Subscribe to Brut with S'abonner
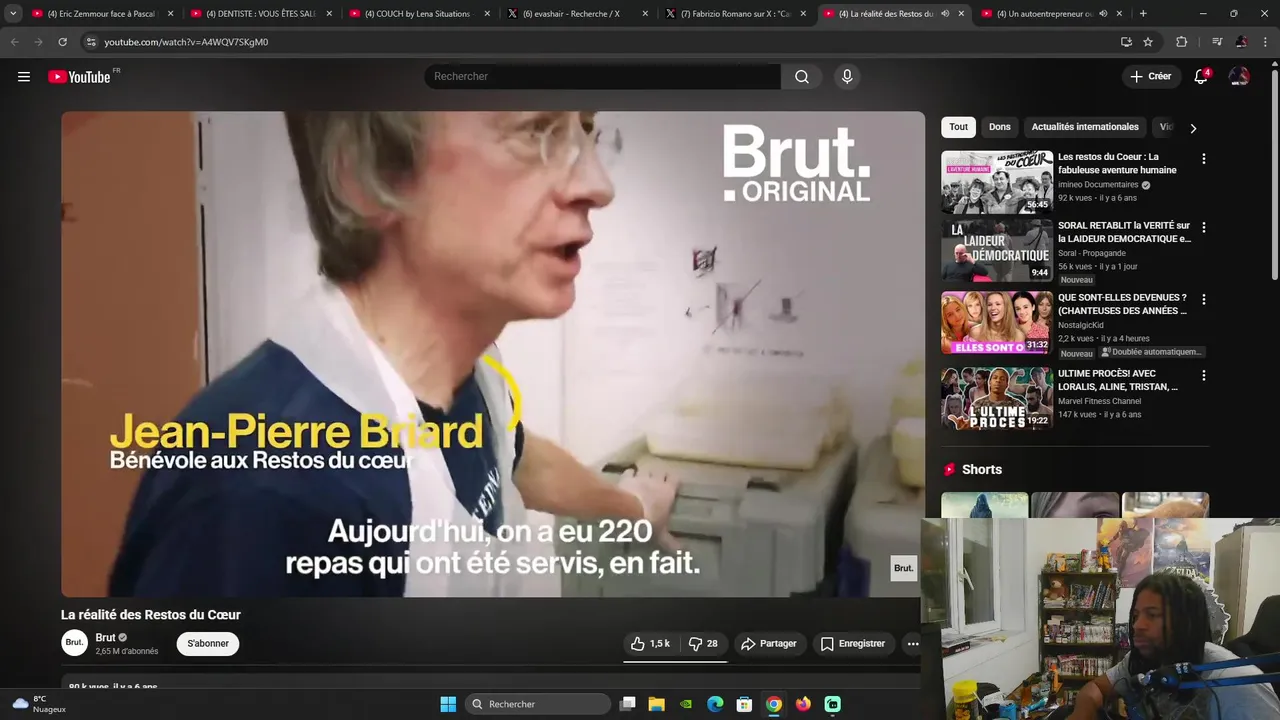Viewport: 1280px width, 720px height. click(208, 644)
